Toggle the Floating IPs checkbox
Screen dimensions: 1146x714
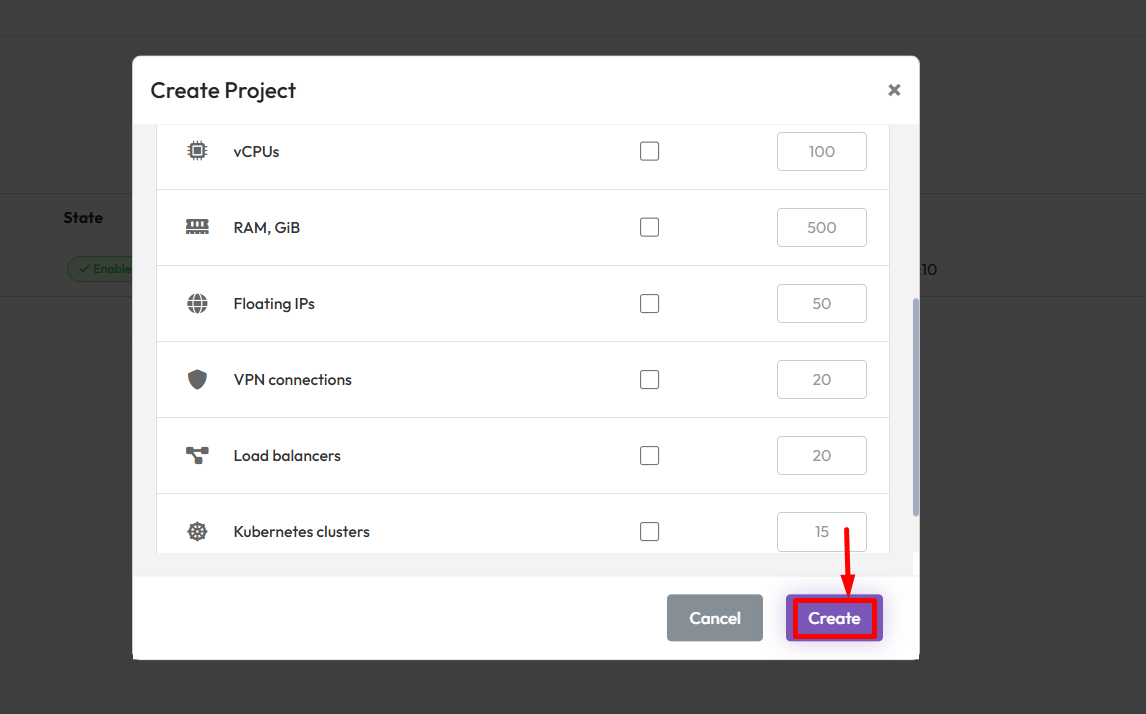pyautogui.click(x=650, y=303)
